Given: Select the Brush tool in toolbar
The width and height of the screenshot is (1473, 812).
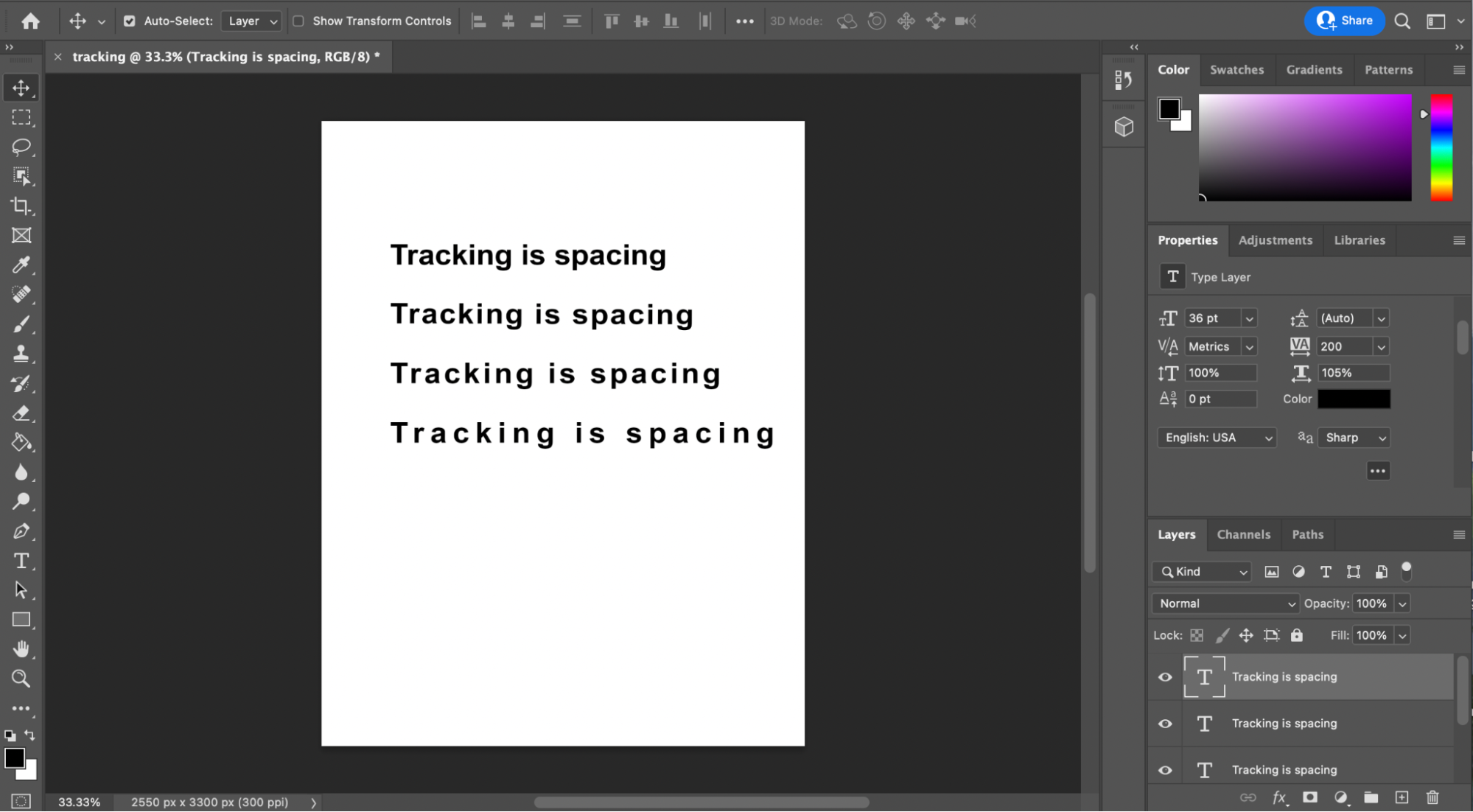Looking at the screenshot, I should [x=21, y=324].
